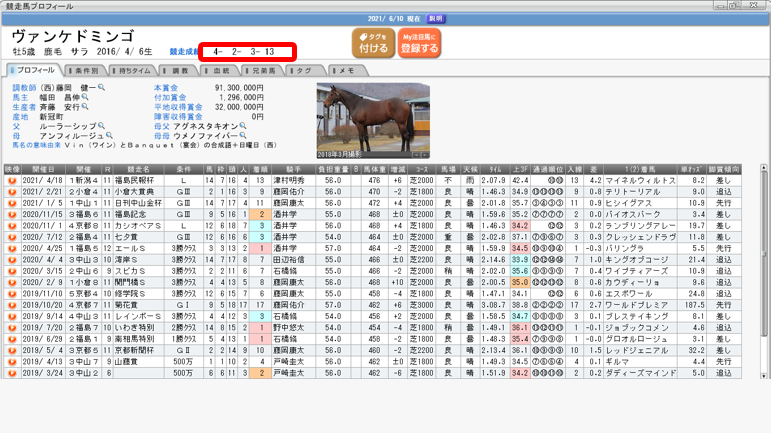Image resolution: width=771 pixels, height=433 pixels.
Task: Click magnifier icon next to trainer 藤岡 健一
Action: 103,88
